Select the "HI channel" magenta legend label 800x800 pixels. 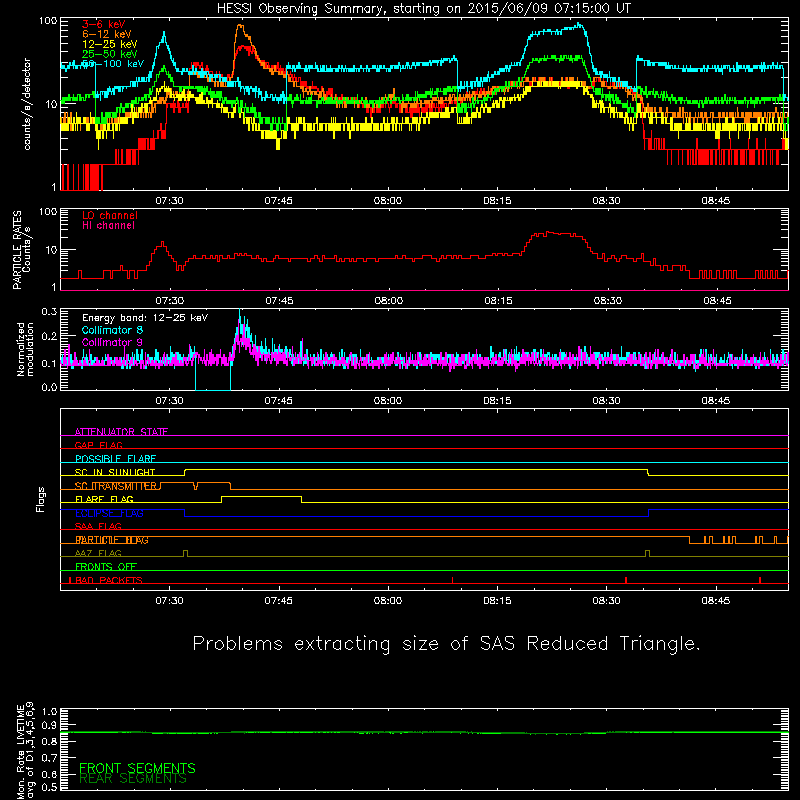(x=108, y=225)
